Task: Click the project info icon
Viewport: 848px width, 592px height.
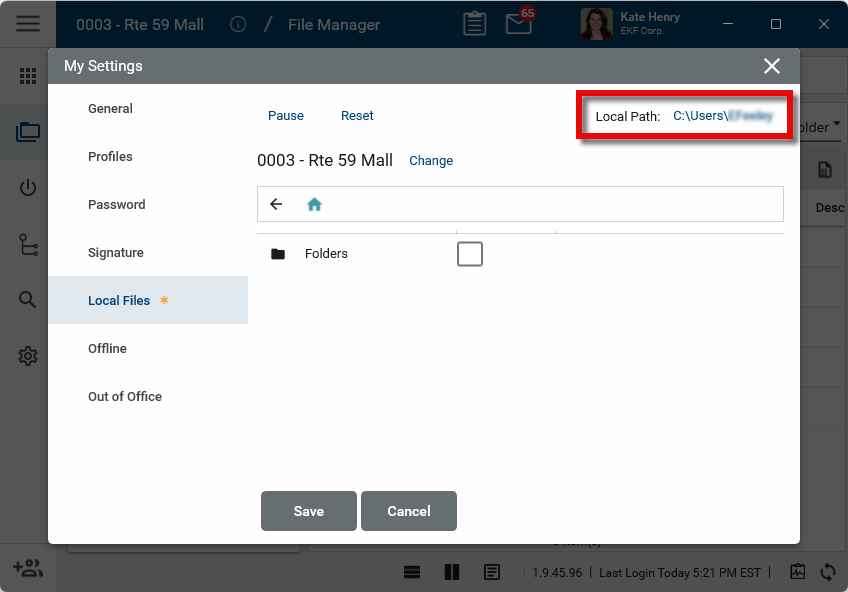Action: point(238,24)
